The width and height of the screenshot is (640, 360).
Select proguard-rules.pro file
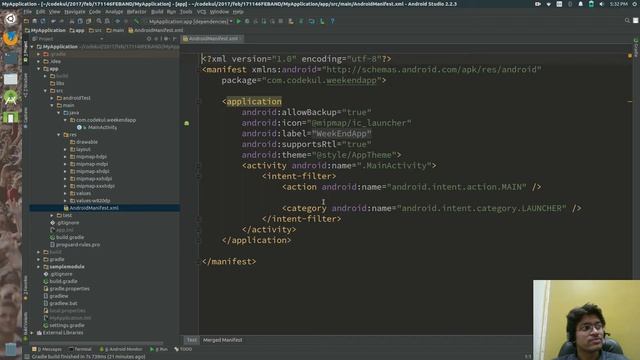(75, 245)
